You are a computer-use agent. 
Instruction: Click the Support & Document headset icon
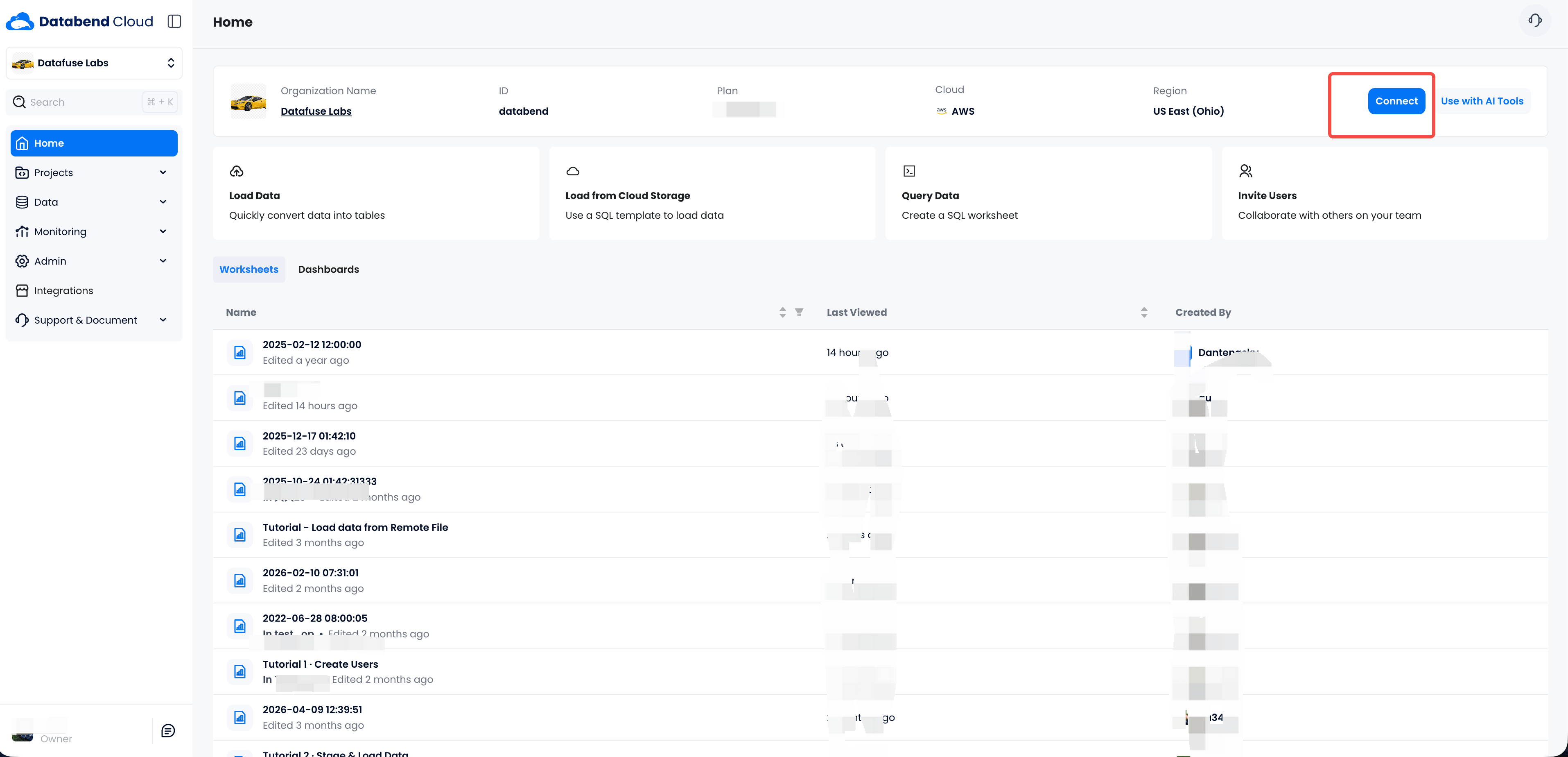point(23,320)
